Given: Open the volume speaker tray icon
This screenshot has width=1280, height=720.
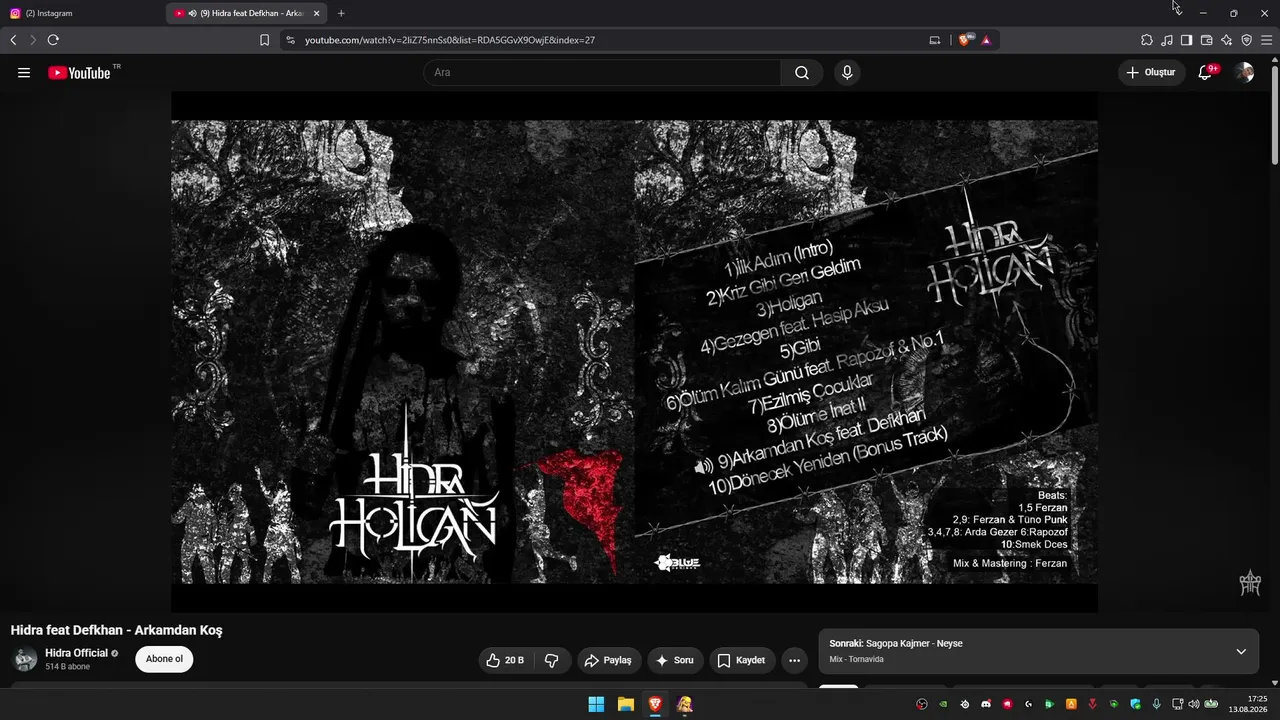Looking at the screenshot, I should point(1193,704).
